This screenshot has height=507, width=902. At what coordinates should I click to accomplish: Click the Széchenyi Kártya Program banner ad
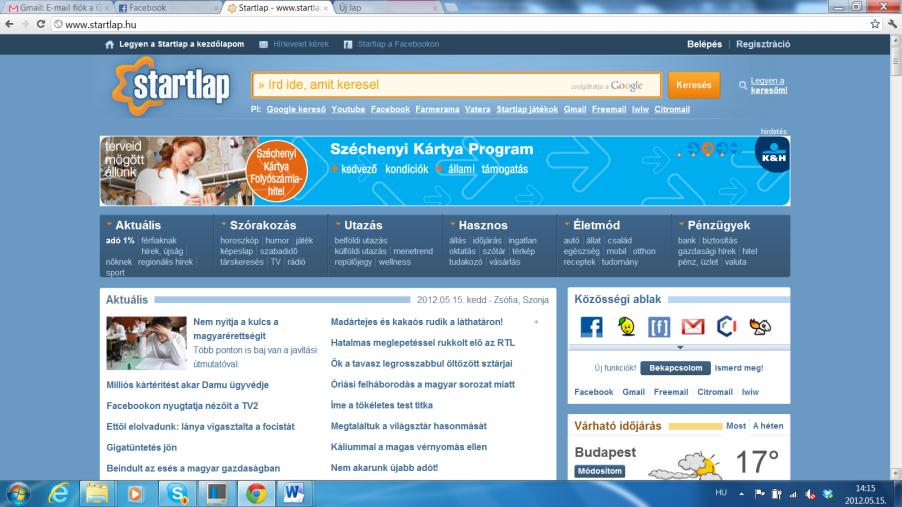point(445,171)
